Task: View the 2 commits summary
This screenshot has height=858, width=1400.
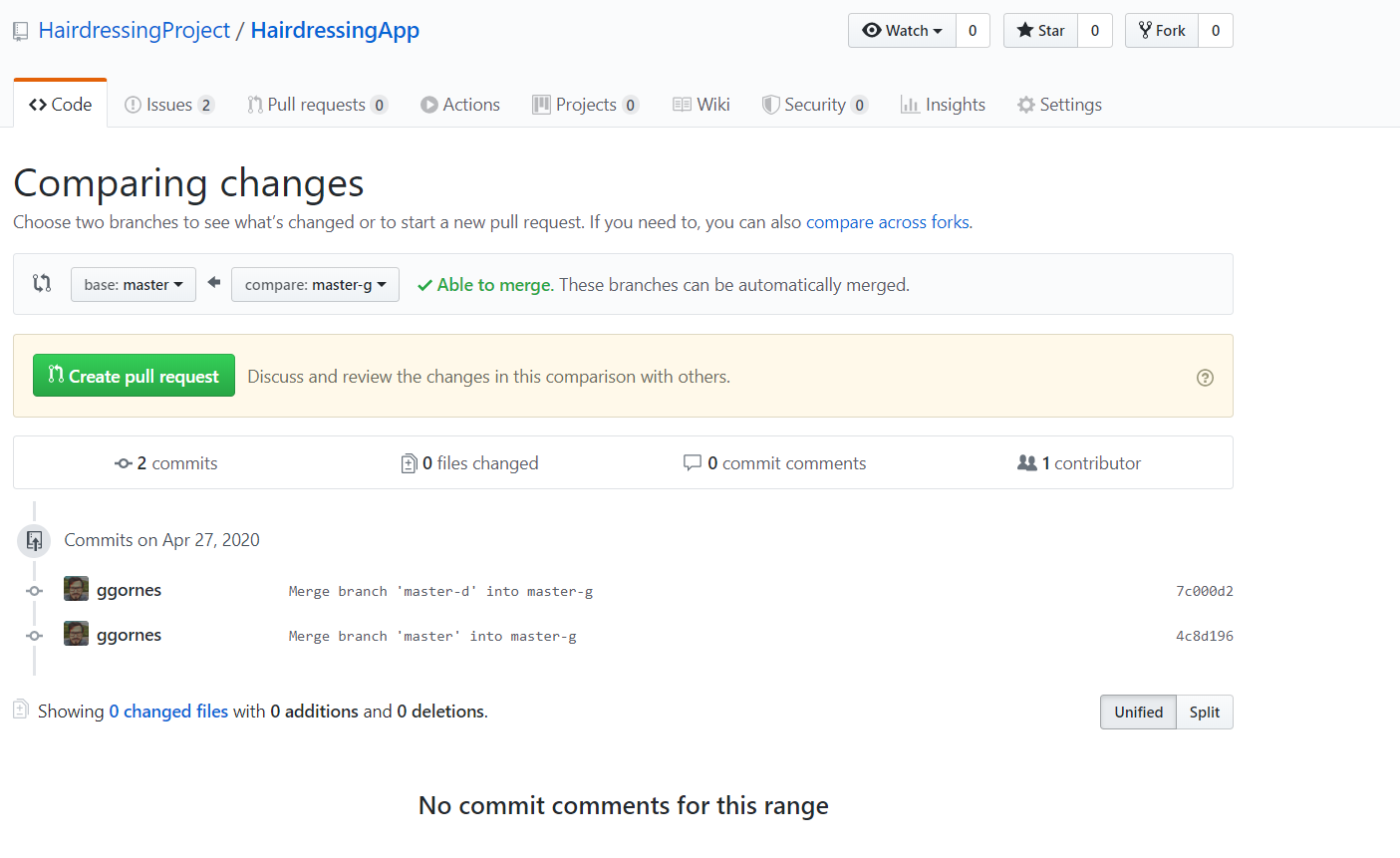Action: pos(166,463)
